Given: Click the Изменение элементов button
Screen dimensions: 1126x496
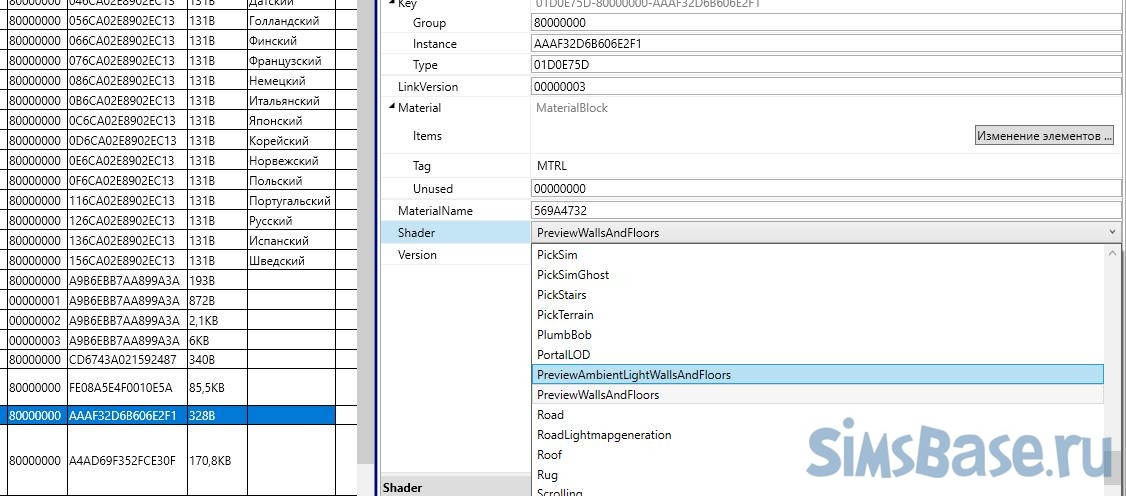Looking at the screenshot, I should [x=1044, y=136].
